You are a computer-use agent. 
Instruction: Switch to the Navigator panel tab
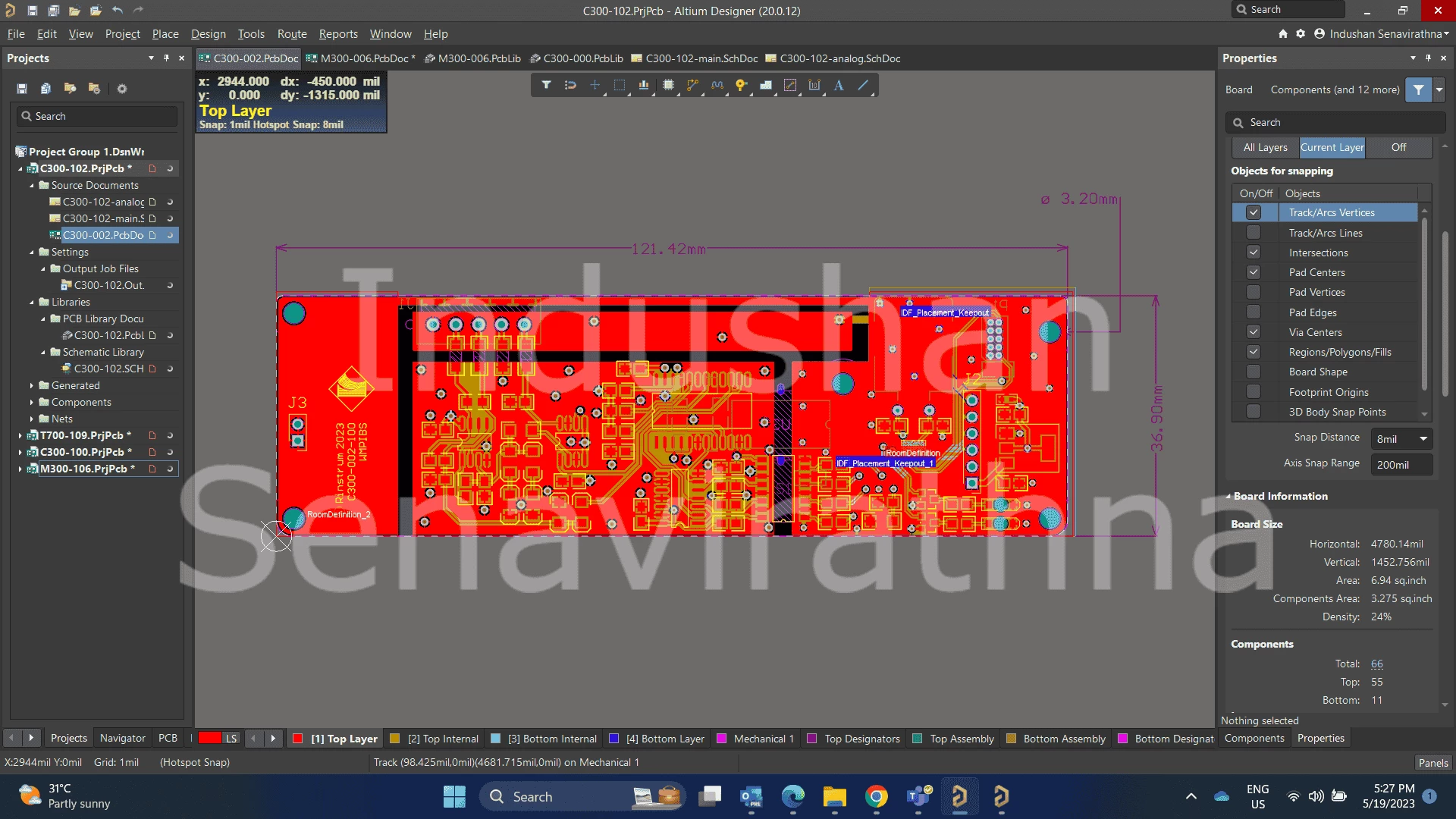[123, 739]
